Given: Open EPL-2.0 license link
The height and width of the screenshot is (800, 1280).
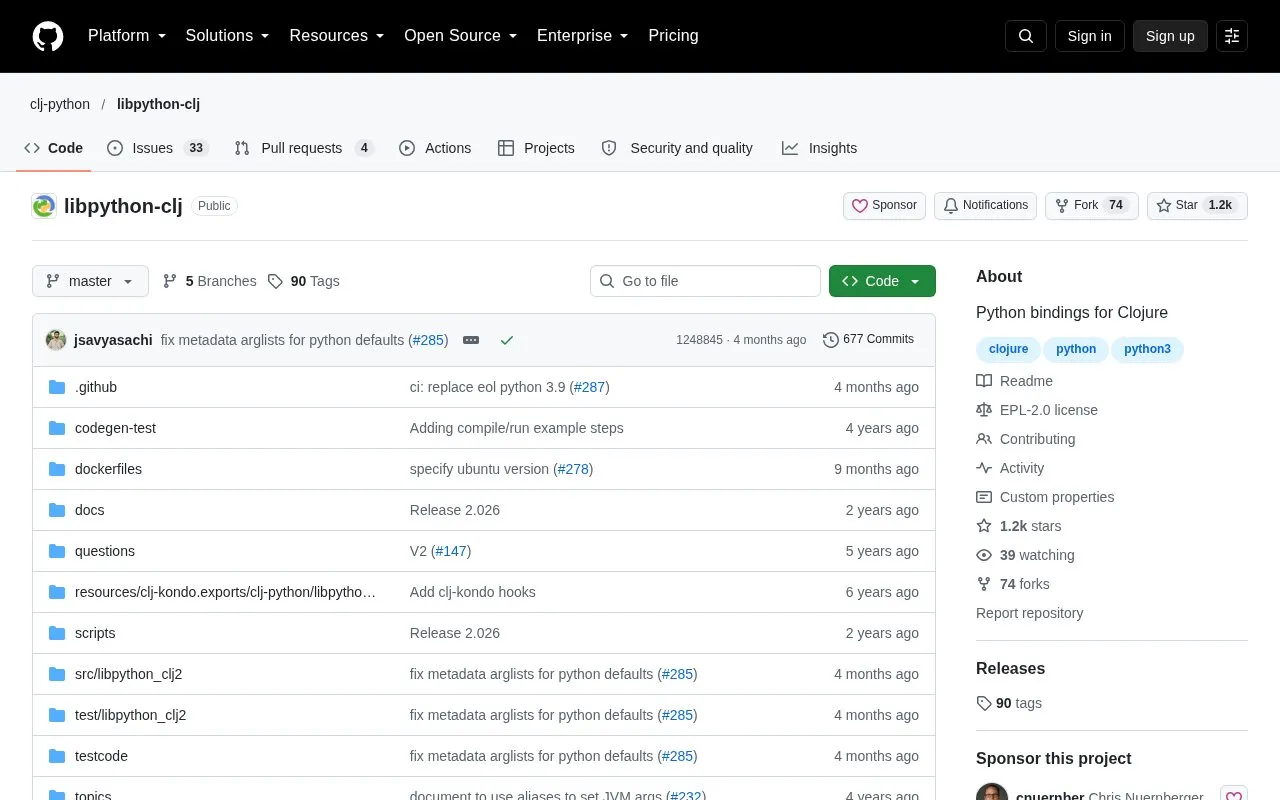Looking at the screenshot, I should (1037, 410).
